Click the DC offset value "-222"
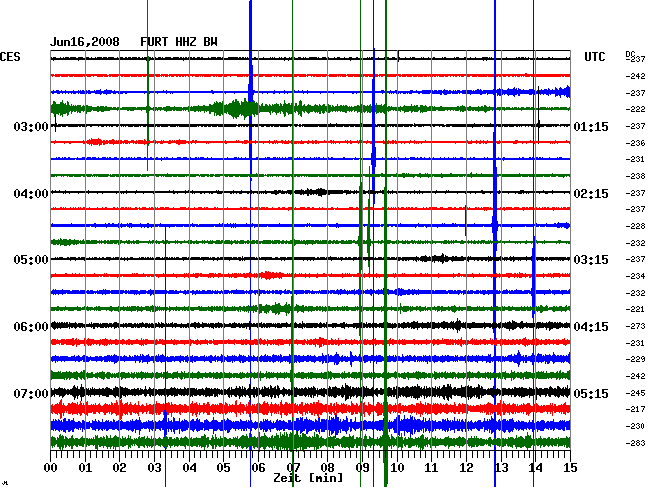The image size is (650, 494). pyautogui.click(x=635, y=109)
